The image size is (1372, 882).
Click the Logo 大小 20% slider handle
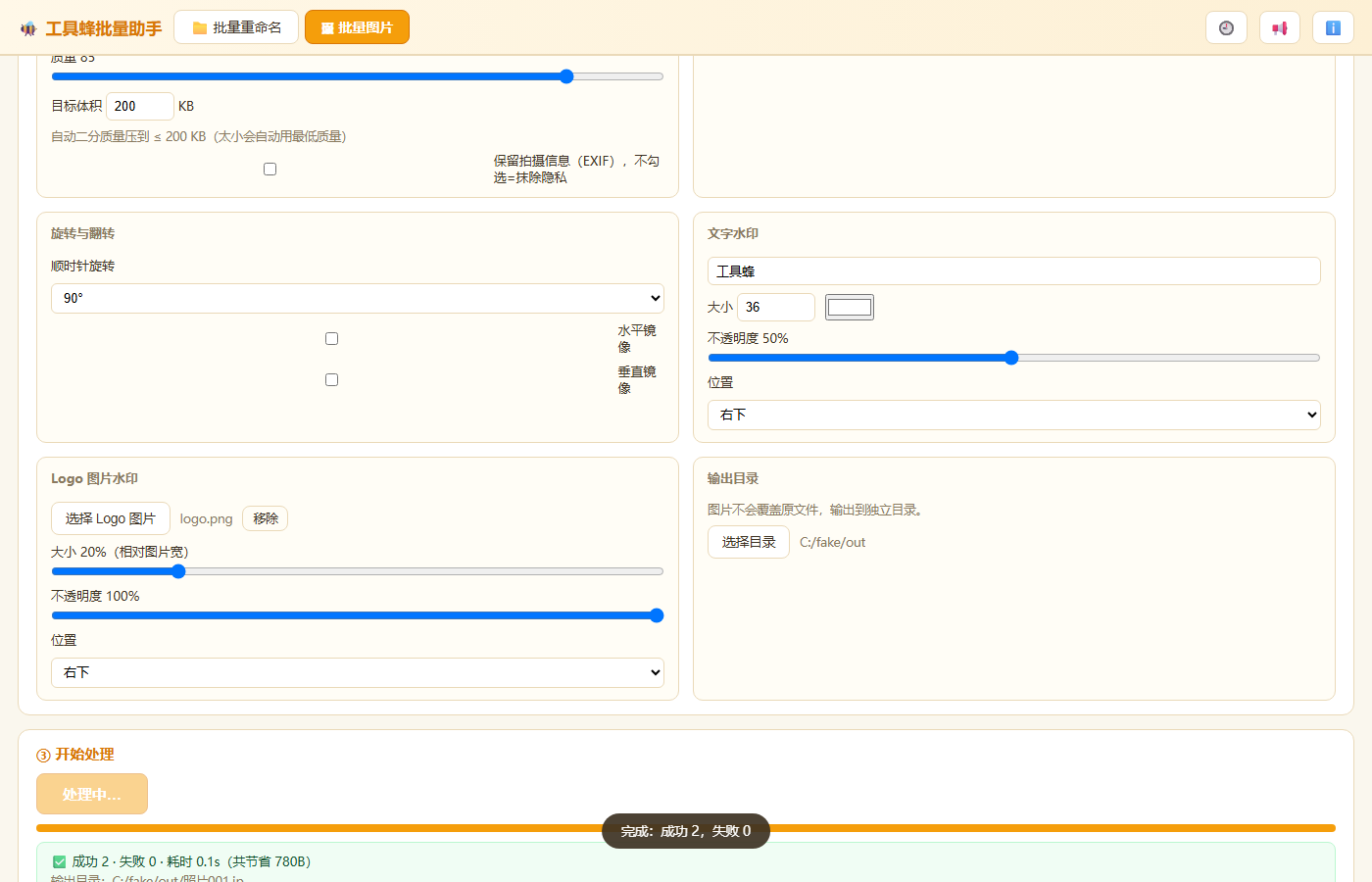[178, 571]
